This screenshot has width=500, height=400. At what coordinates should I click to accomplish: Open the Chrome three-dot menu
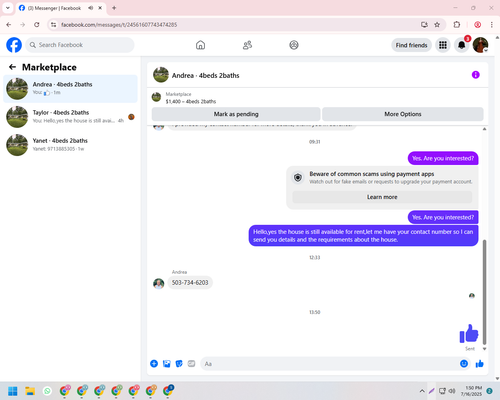point(492,25)
